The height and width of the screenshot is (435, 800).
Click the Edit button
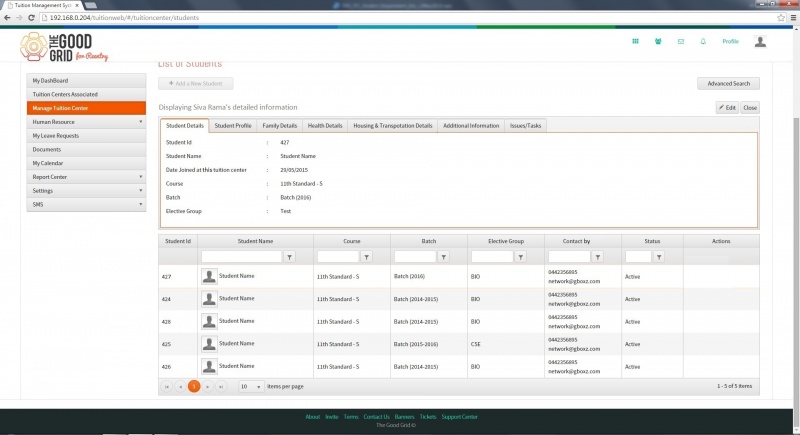727,108
